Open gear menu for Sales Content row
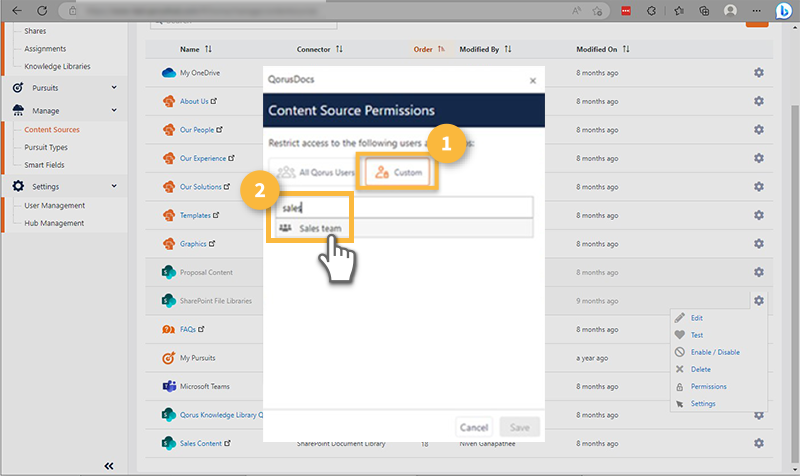The image size is (800, 476). click(x=759, y=443)
